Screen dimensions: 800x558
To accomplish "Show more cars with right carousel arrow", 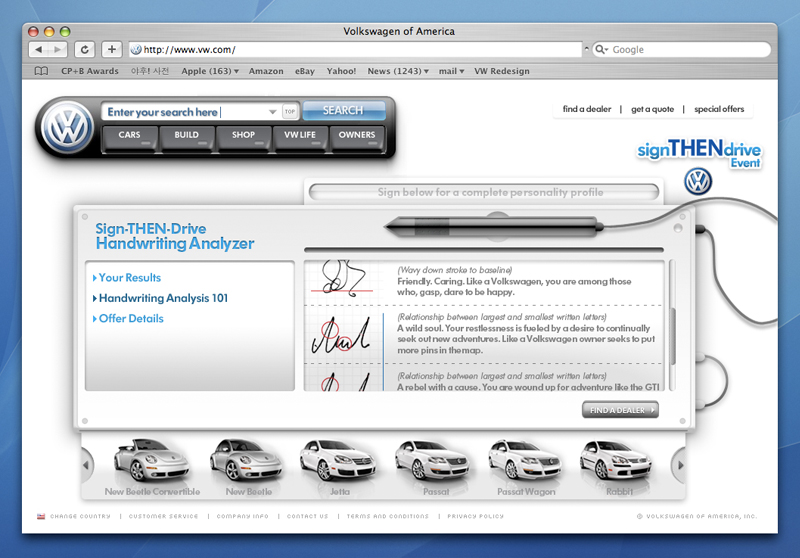I will coord(680,465).
